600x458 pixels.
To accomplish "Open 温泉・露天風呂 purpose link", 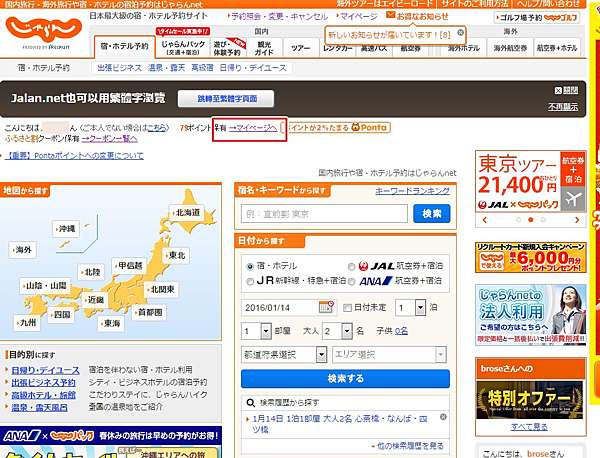I will 39,407.
